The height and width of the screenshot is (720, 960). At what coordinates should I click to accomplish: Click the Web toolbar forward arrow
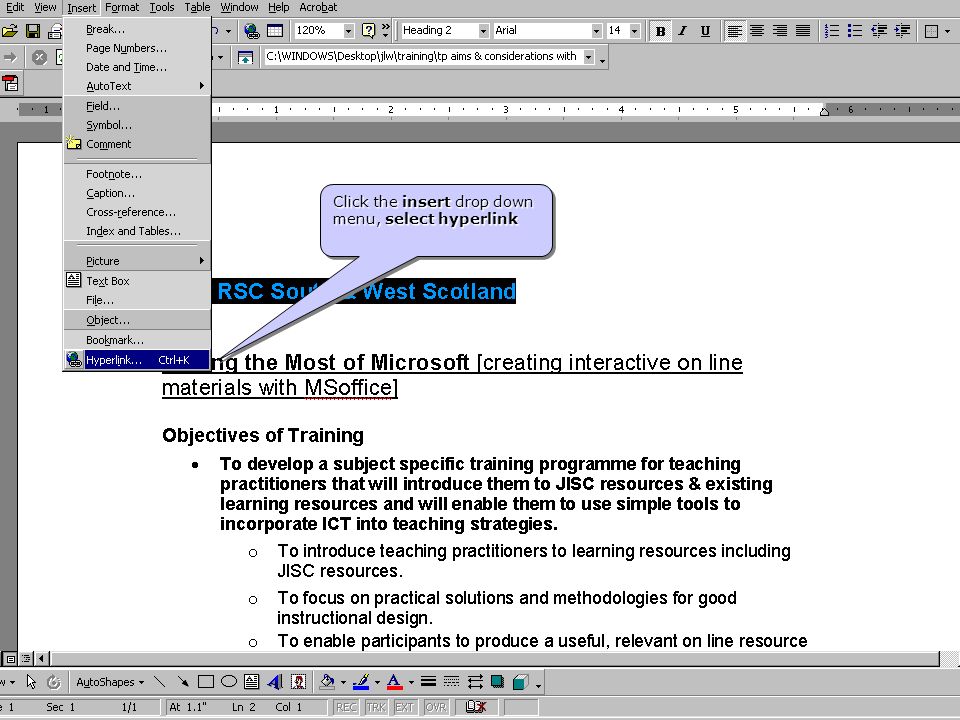(x=10, y=58)
